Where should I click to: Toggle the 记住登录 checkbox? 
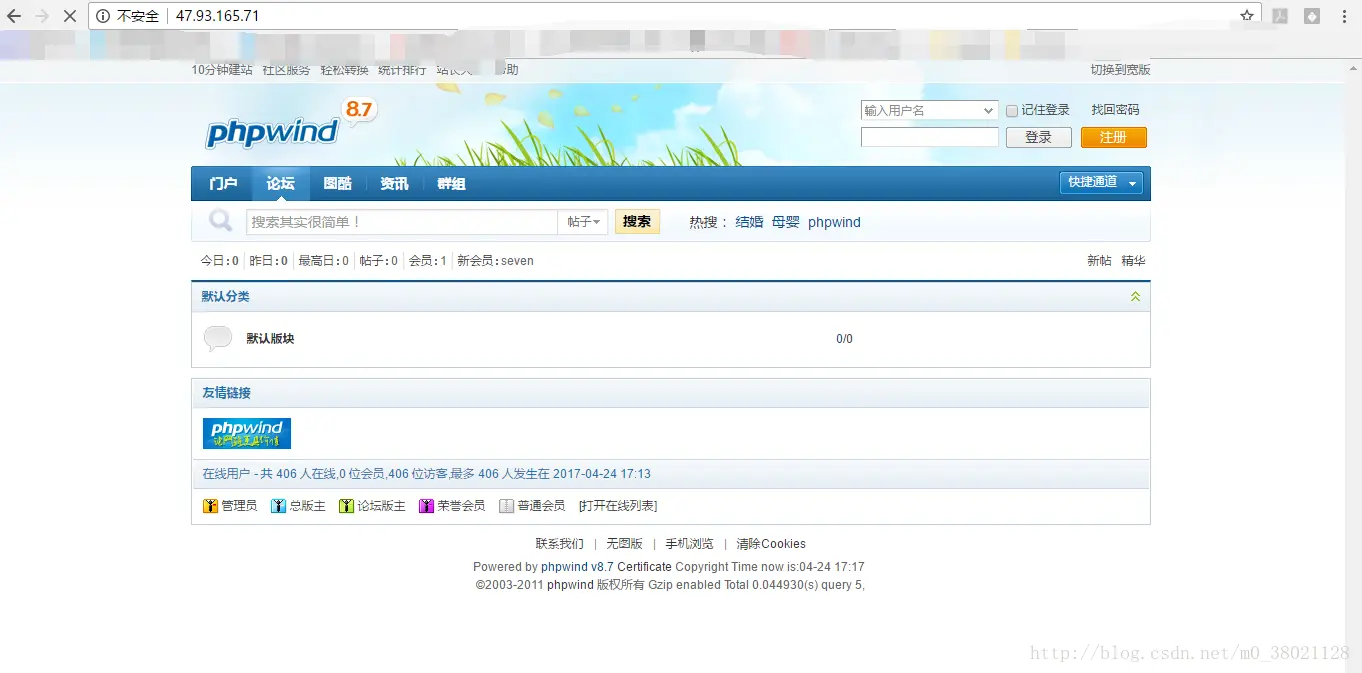click(x=1012, y=111)
